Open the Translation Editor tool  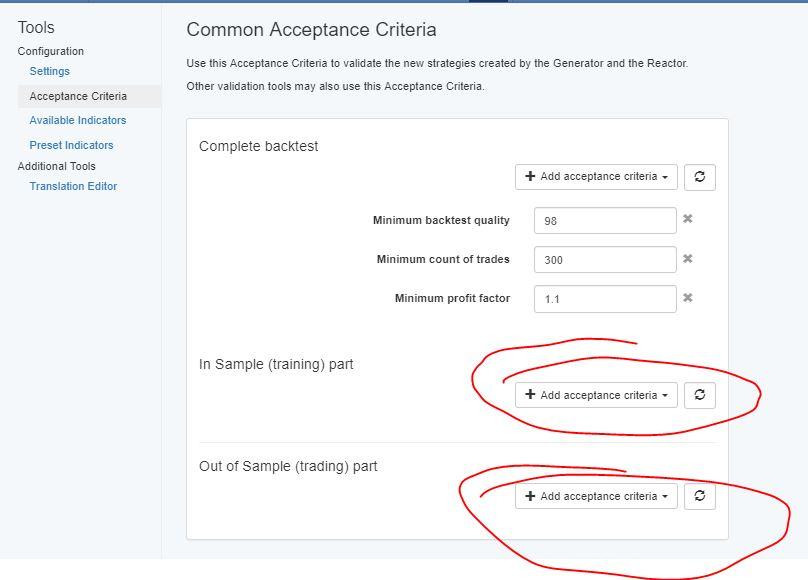pyautogui.click(x=73, y=186)
